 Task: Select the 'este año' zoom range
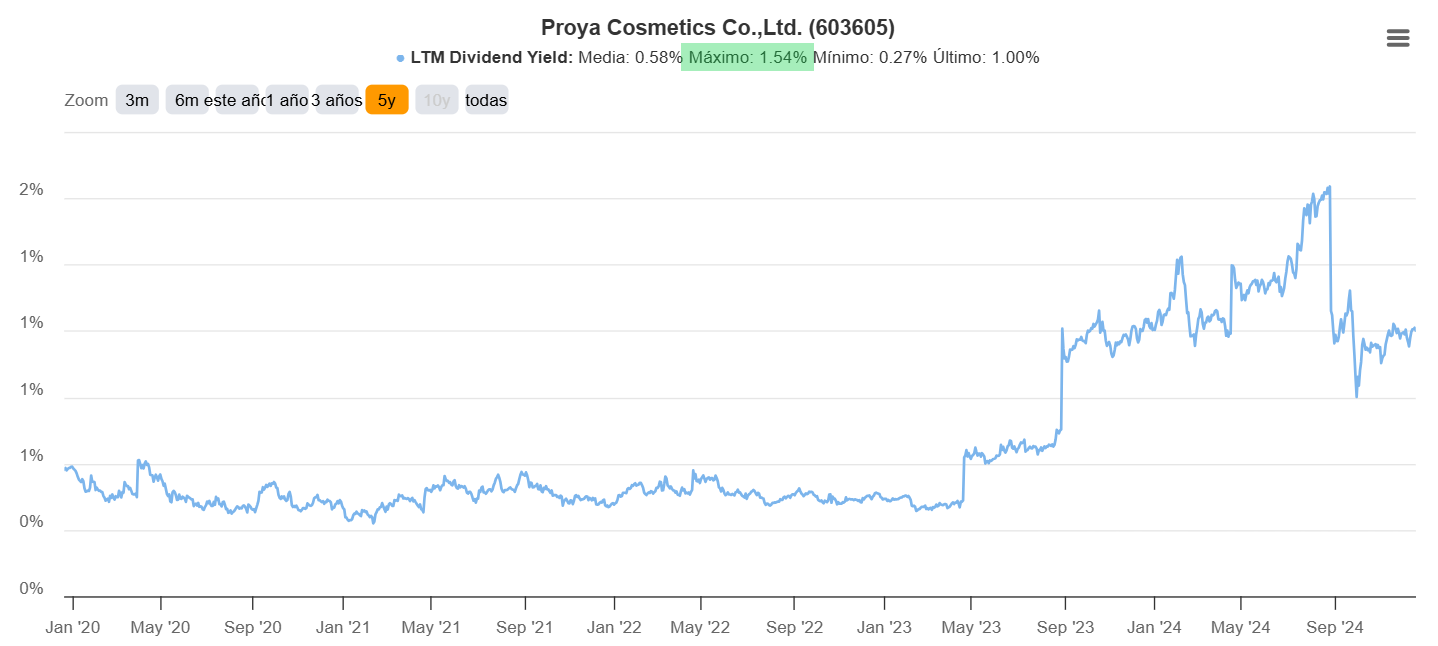(237, 100)
